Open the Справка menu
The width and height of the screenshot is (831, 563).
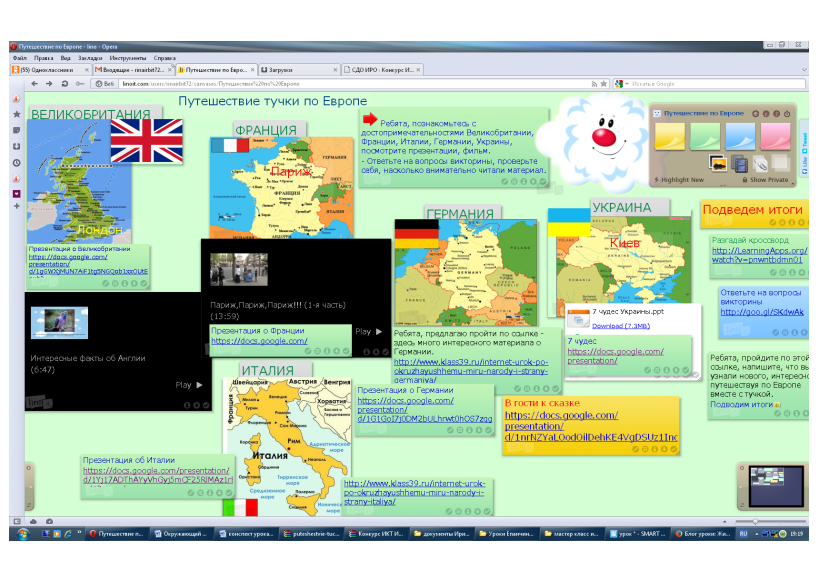tap(165, 58)
